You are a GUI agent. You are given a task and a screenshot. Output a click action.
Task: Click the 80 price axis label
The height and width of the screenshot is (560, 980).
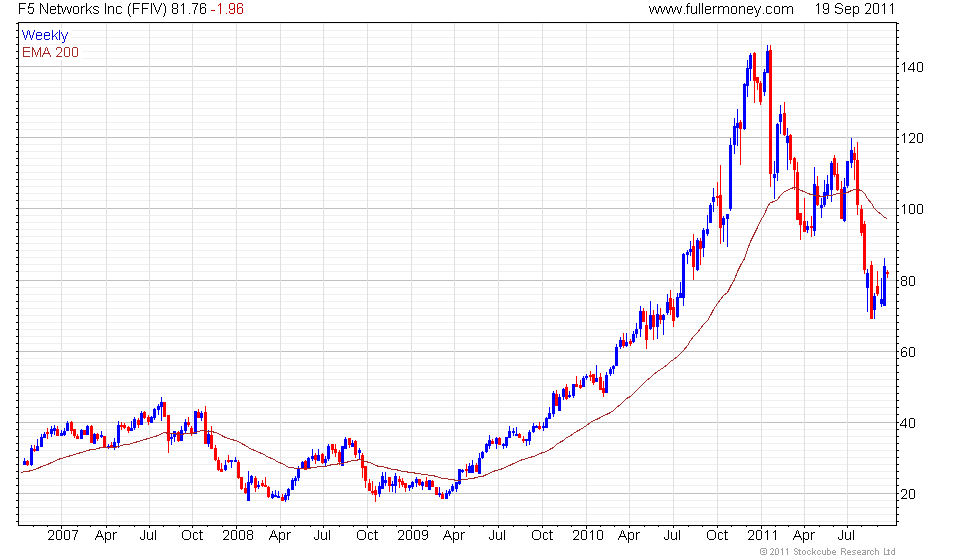[x=908, y=281]
